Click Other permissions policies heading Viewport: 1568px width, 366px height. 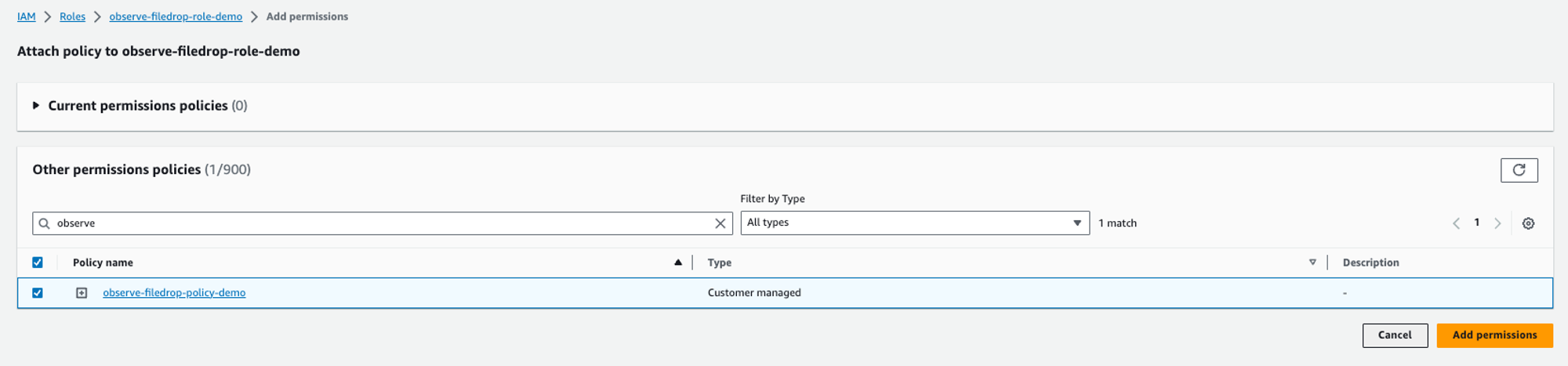[117, 169]
